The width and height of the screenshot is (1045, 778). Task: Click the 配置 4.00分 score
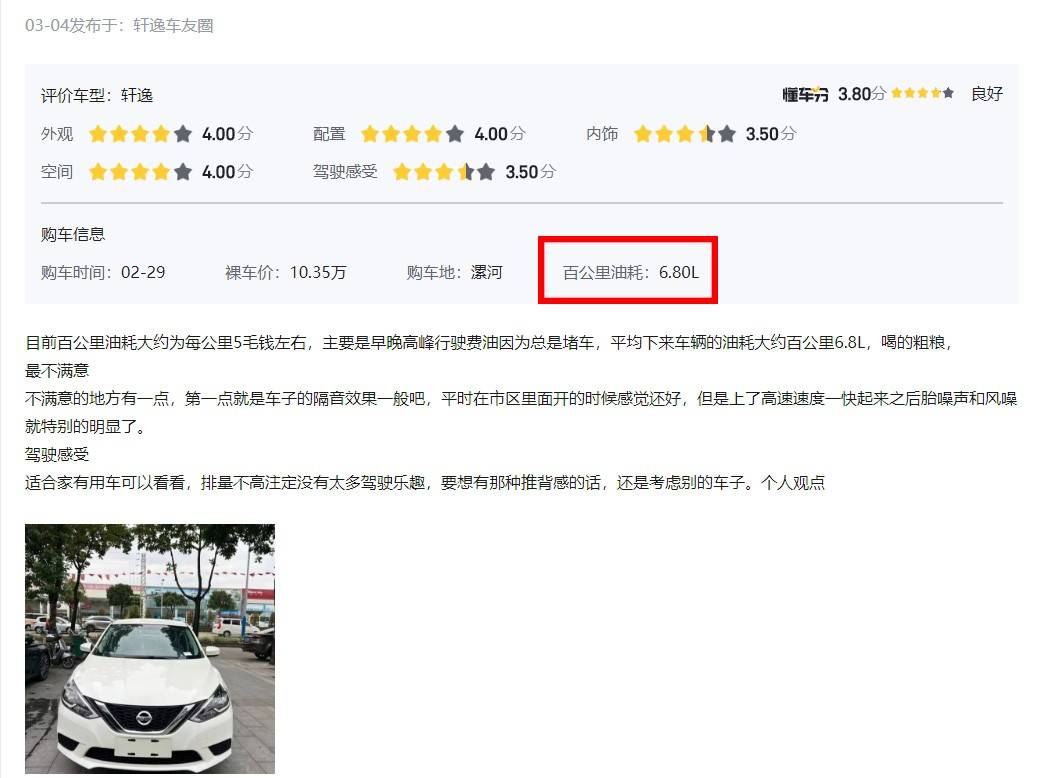coord(500,134)
